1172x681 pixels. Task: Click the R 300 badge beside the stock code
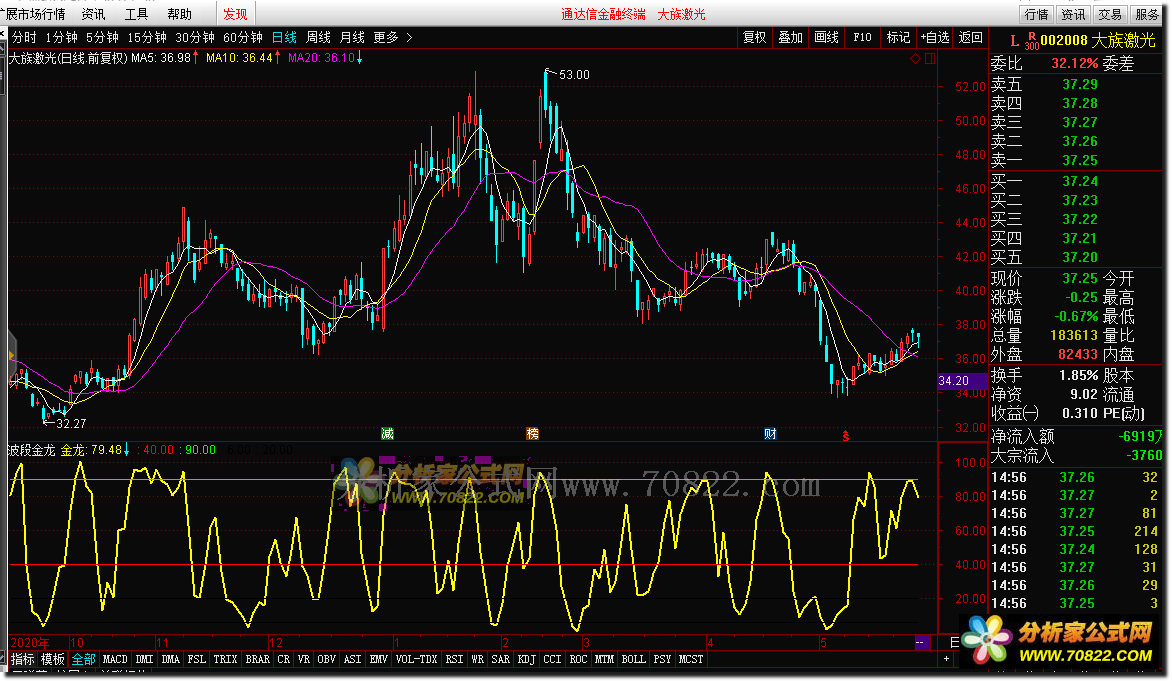pyautogui.click(x=1031, y=41)
